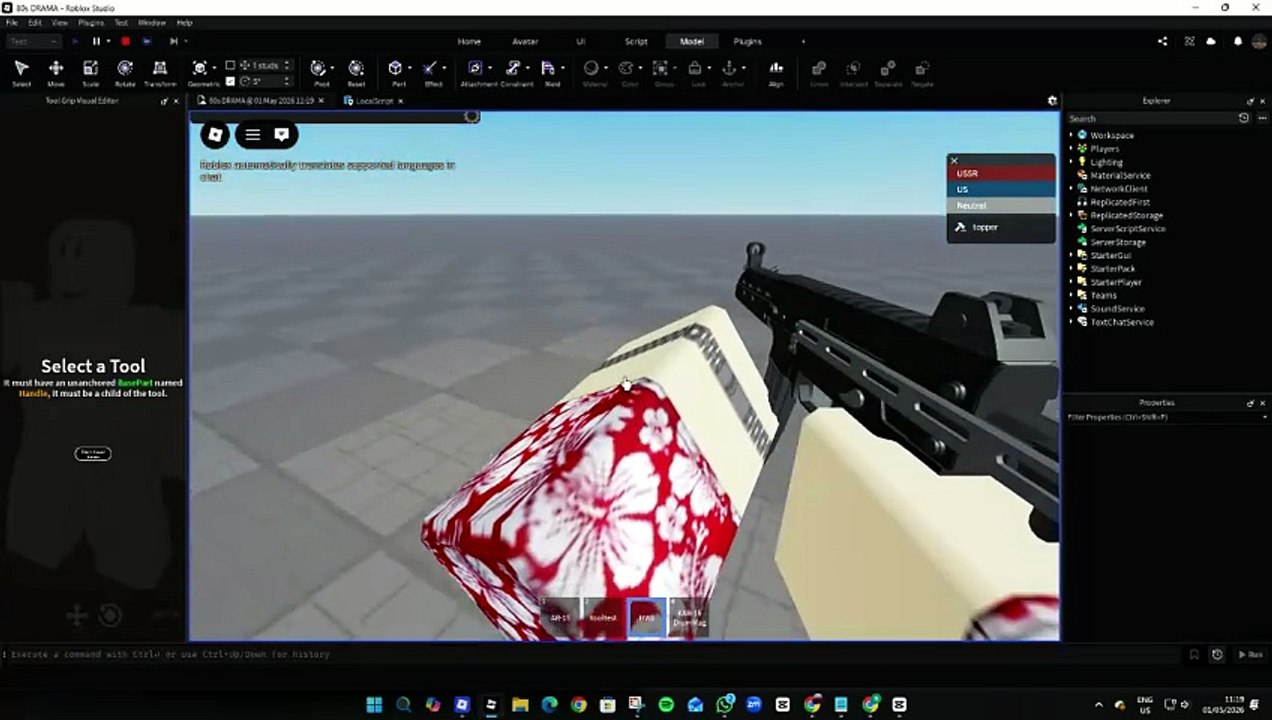Click the Union icon
The image size is (1272, 720).
819,69
